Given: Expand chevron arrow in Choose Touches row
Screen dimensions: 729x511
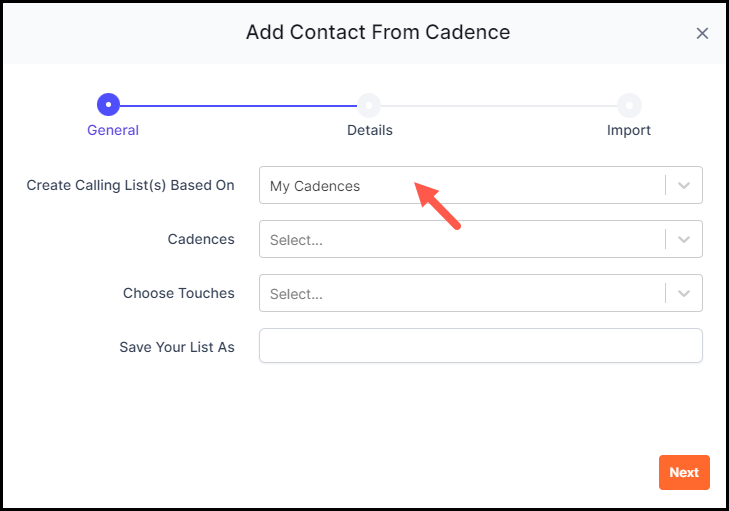Looking at the screenshot, I should 683,293.
